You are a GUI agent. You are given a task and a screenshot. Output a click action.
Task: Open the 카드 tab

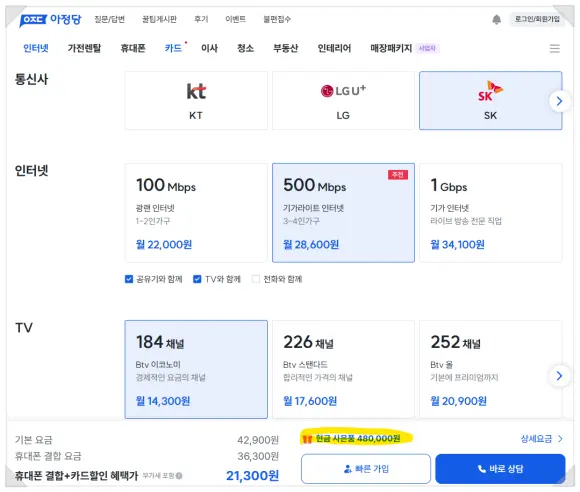coord(173,48)
